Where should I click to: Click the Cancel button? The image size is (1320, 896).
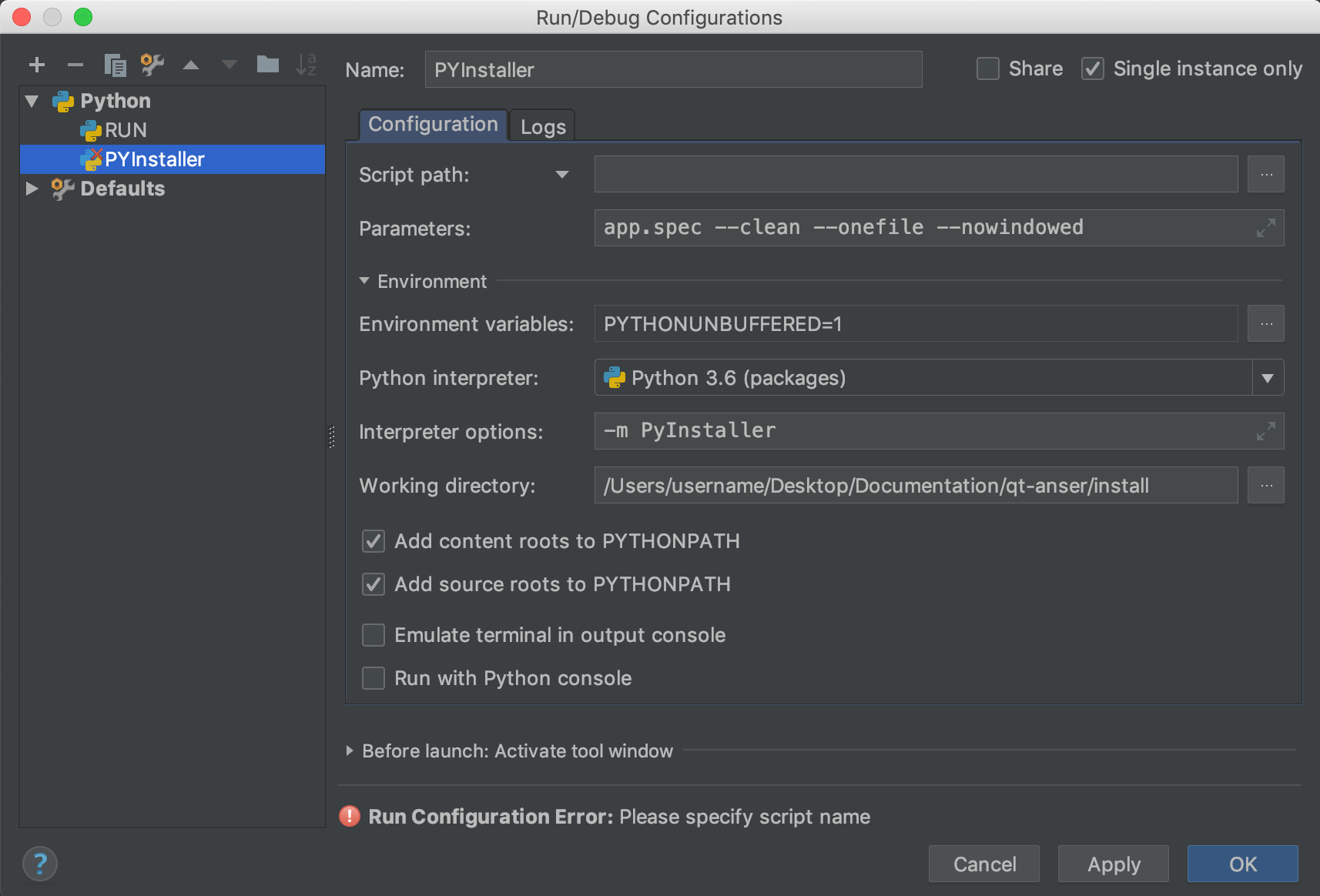click(x=984, y=864)
